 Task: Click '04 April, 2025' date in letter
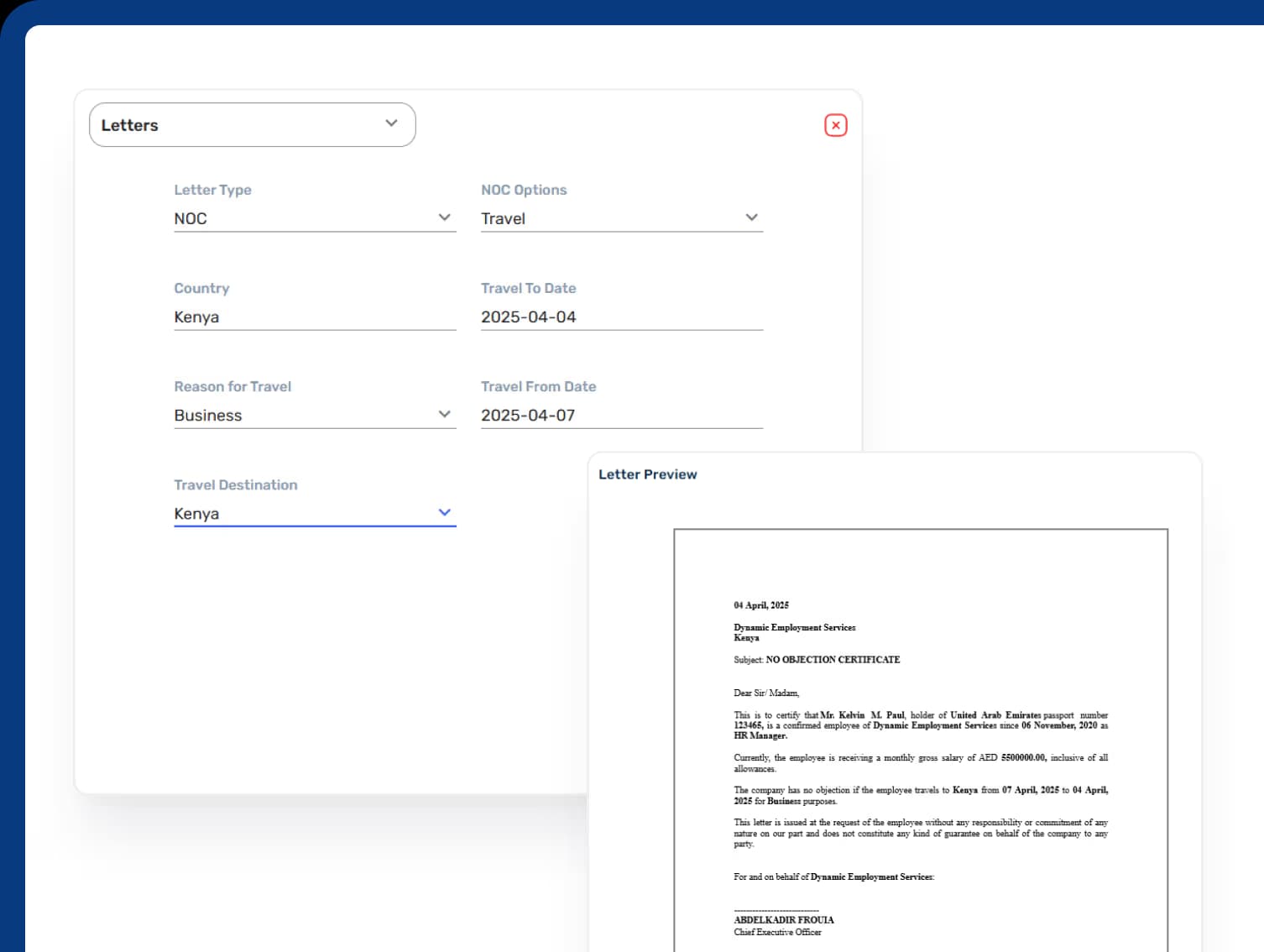(761, 605)
